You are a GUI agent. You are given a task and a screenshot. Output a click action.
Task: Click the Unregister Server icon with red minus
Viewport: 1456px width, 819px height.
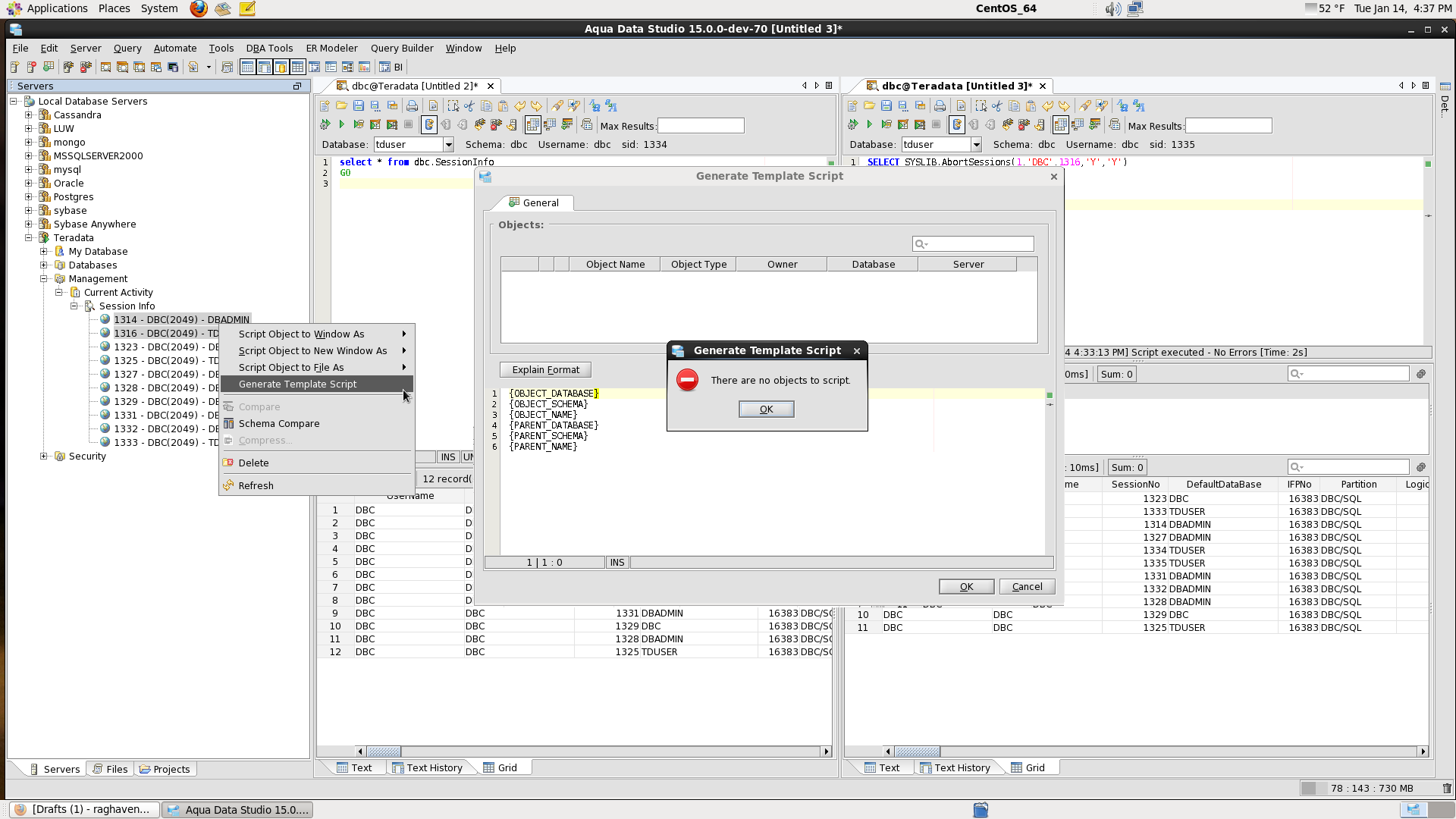[31, 67]
